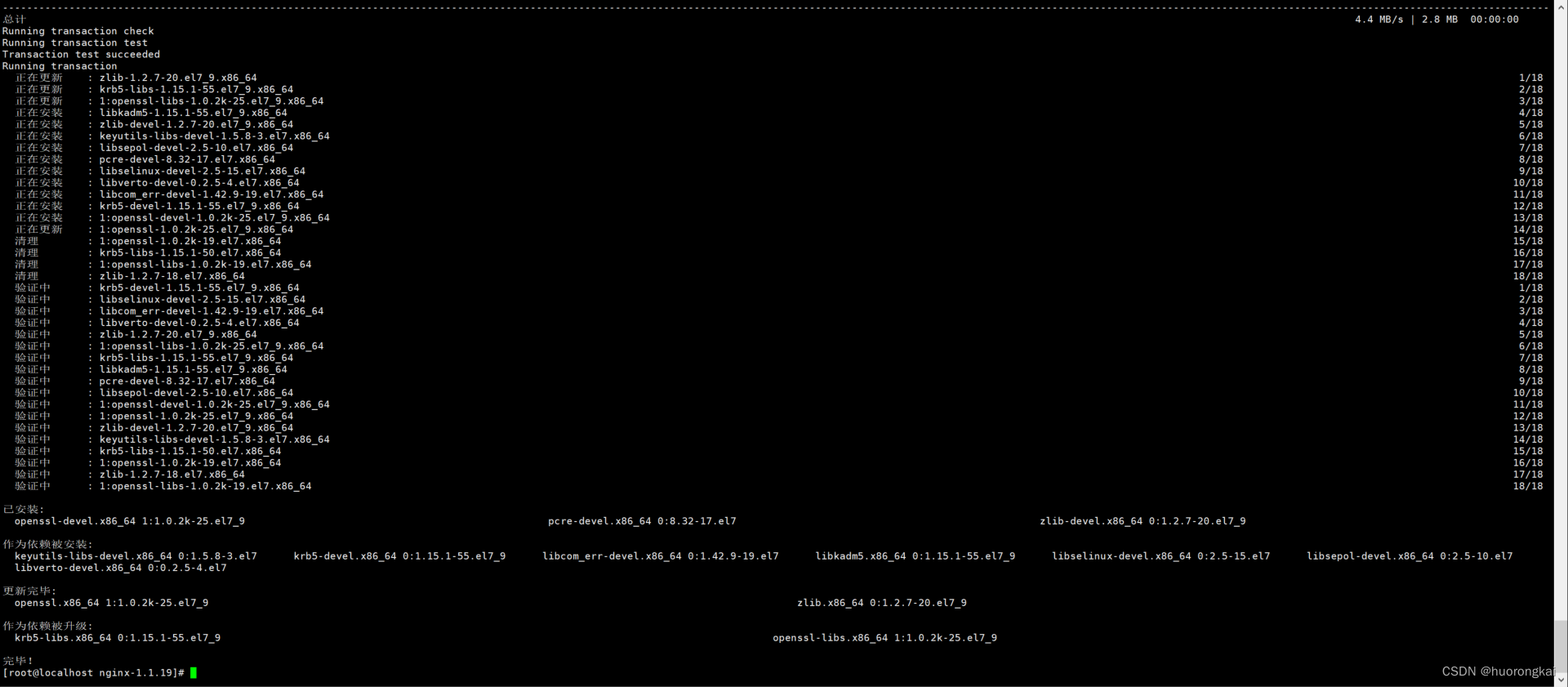Image resolution: width=1568 pixels, height=687 pixels.
Task: Click the "总计" label on the summary line
Action: coord(15,19)
